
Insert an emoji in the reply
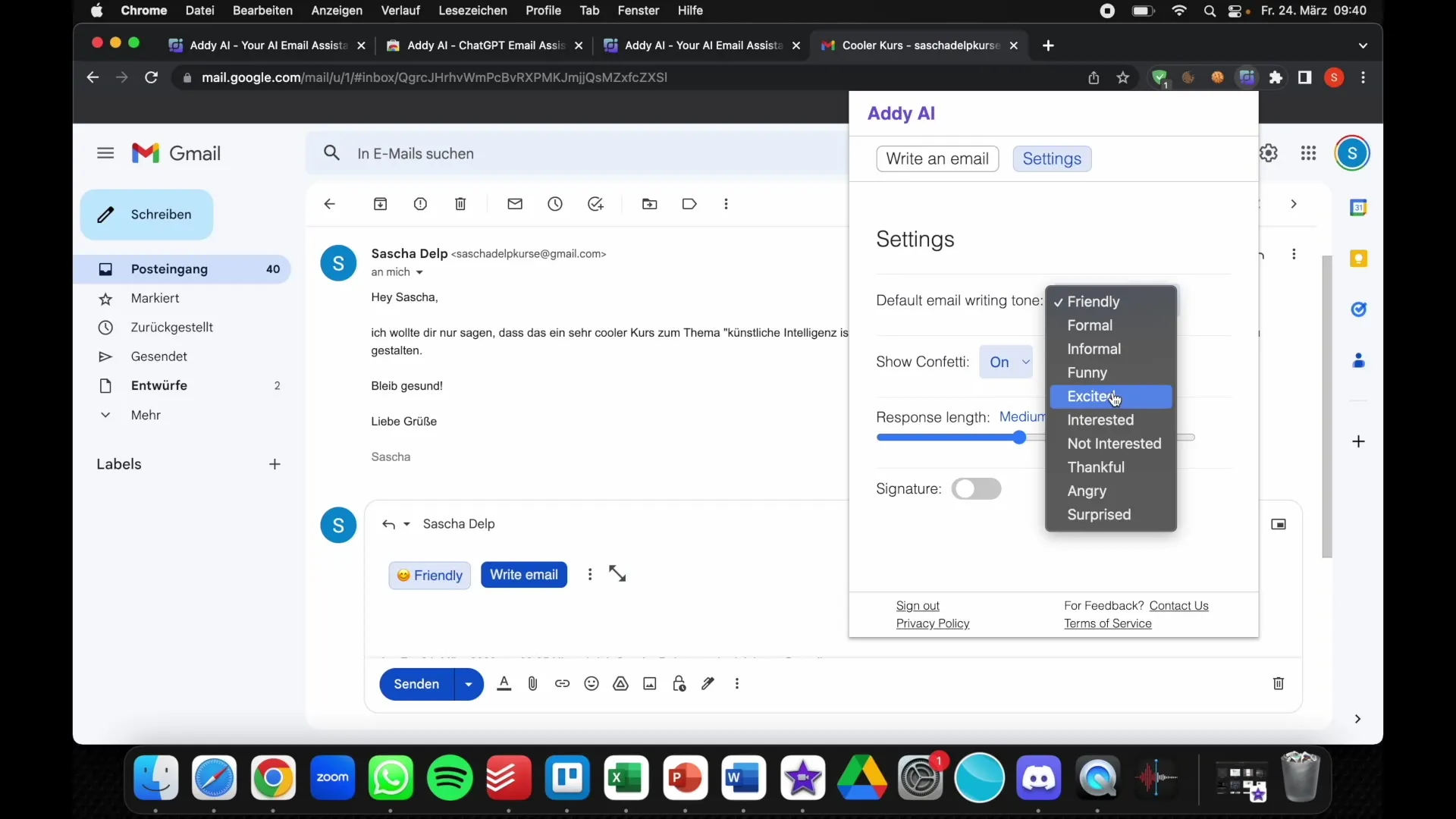tap(591, 684)
